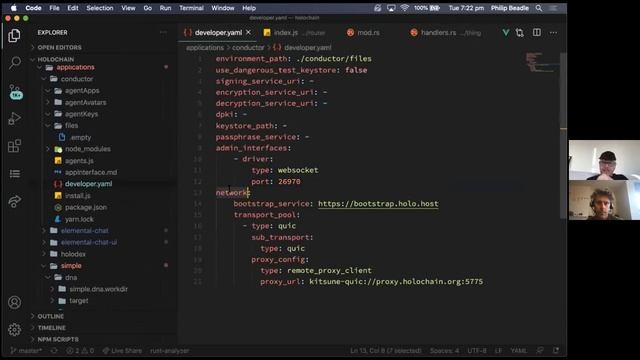This screenshot has width=640, height=360.
Task: Expand the Timeline section
Action: 51,328
